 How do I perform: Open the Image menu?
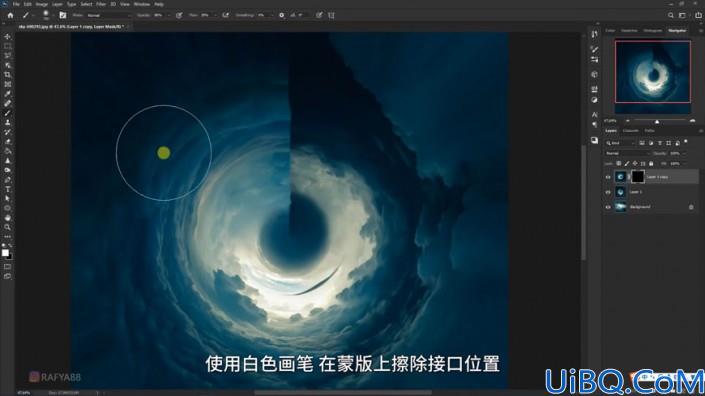(x=41, y=4)
